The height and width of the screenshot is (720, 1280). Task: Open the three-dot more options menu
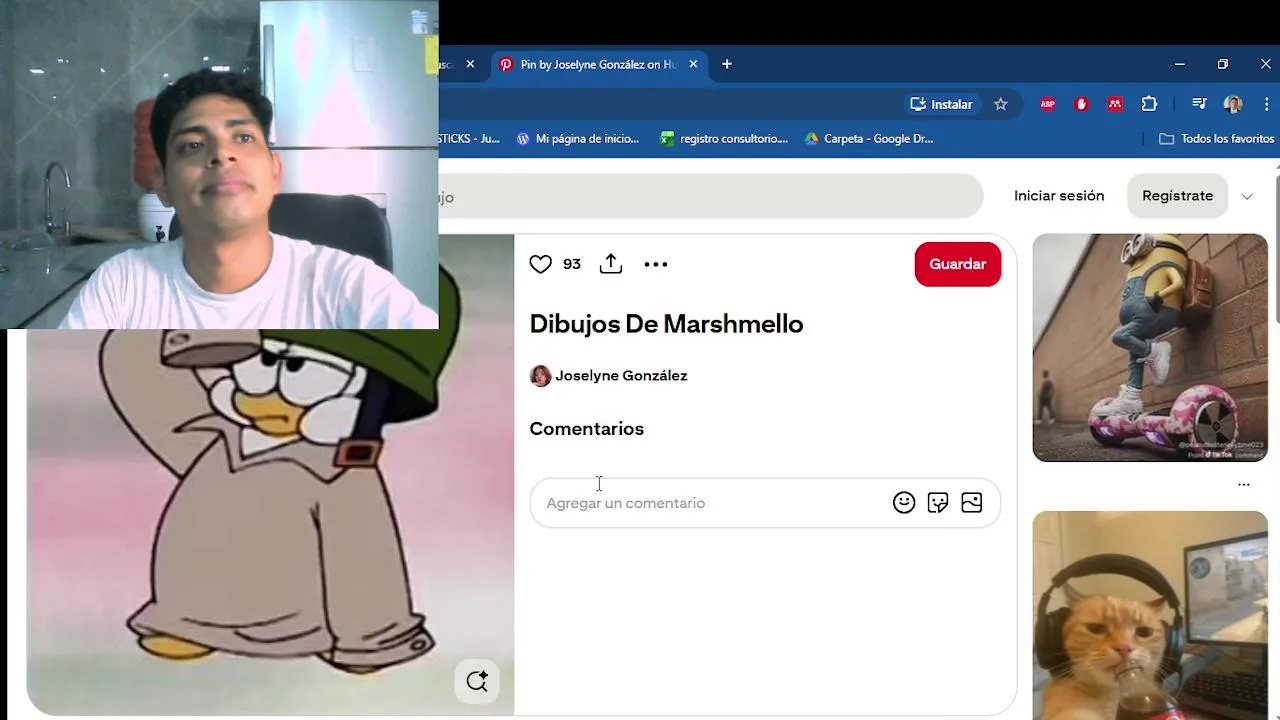pos(655,264)
